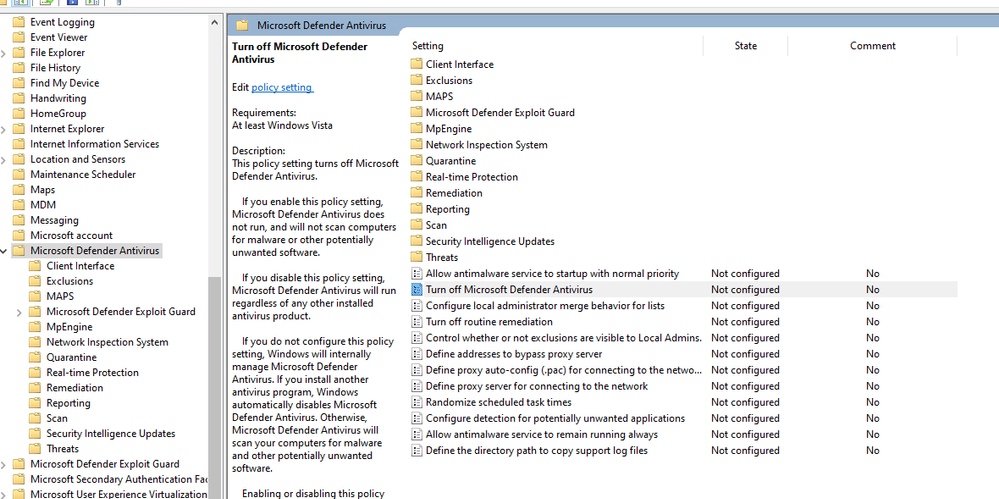Screen dimensions: 999x499
Task: Select 'Control whether or not exclusions are visible to Local Admins.'
Action: click(564, 338)
